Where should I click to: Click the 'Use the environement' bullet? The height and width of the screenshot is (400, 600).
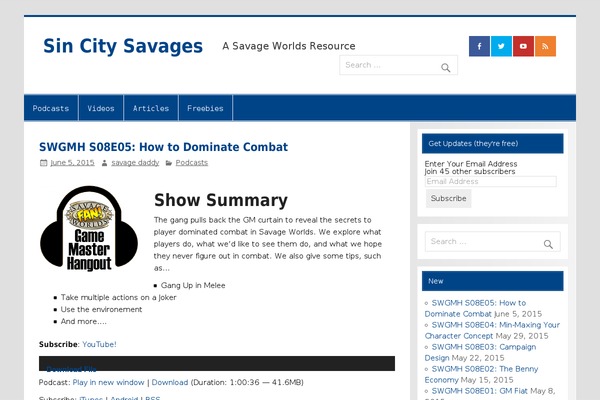(x=101, y=309)
